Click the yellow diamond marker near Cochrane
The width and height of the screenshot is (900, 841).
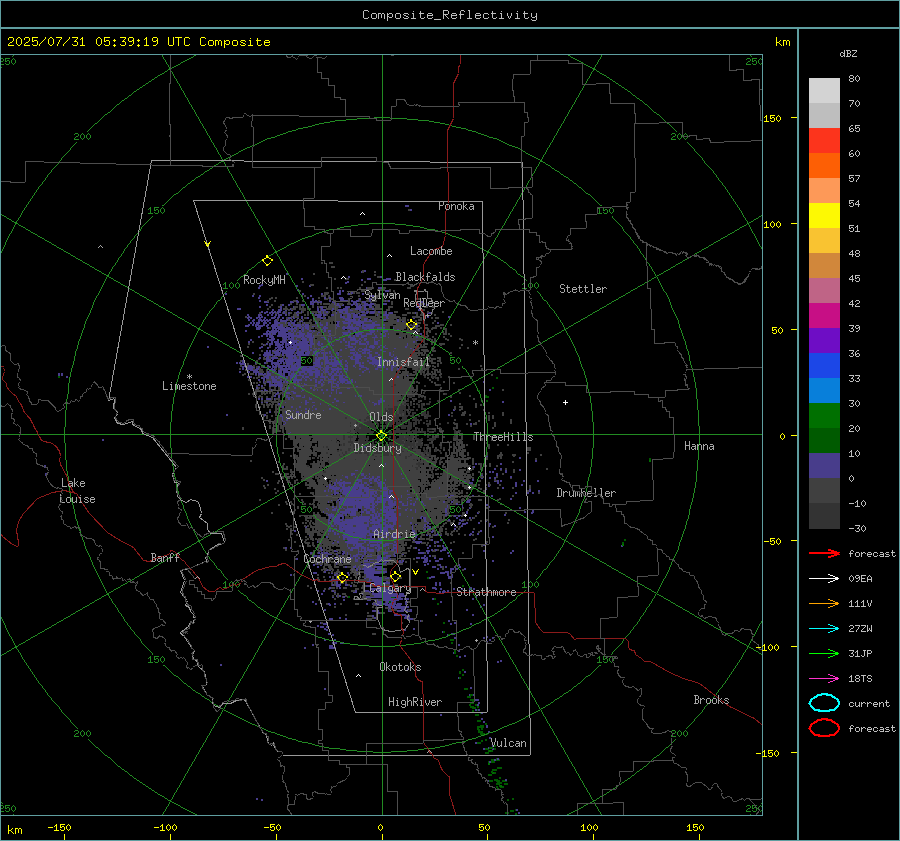[343, 578]
